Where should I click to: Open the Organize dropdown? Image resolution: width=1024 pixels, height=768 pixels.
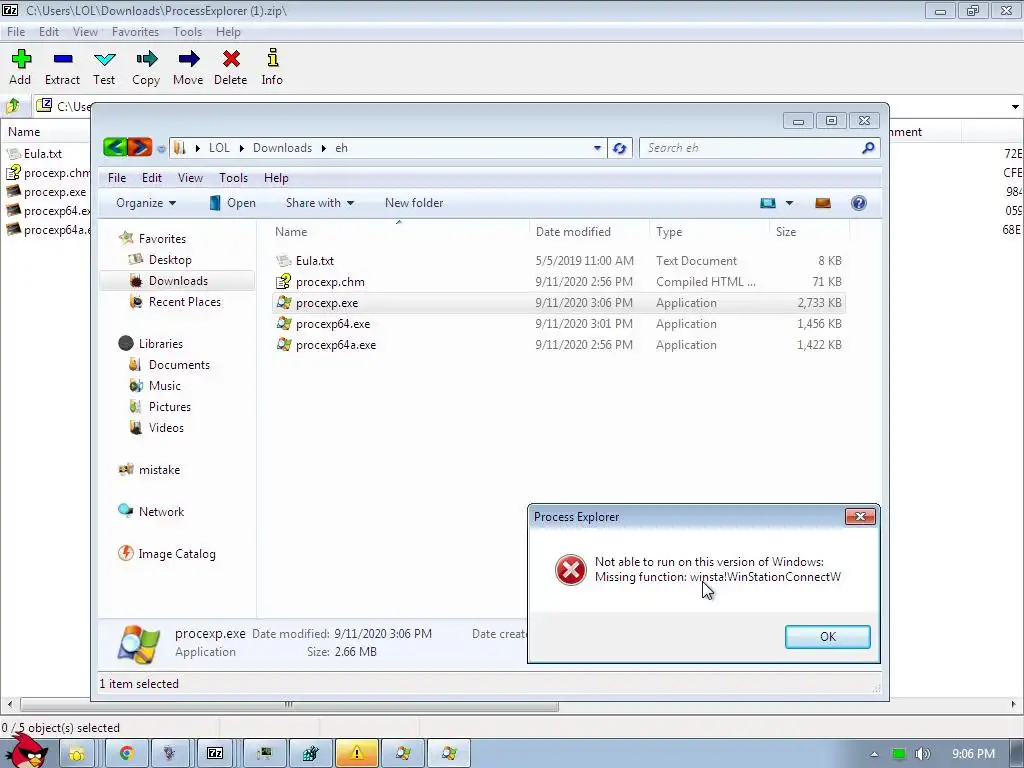146,203
